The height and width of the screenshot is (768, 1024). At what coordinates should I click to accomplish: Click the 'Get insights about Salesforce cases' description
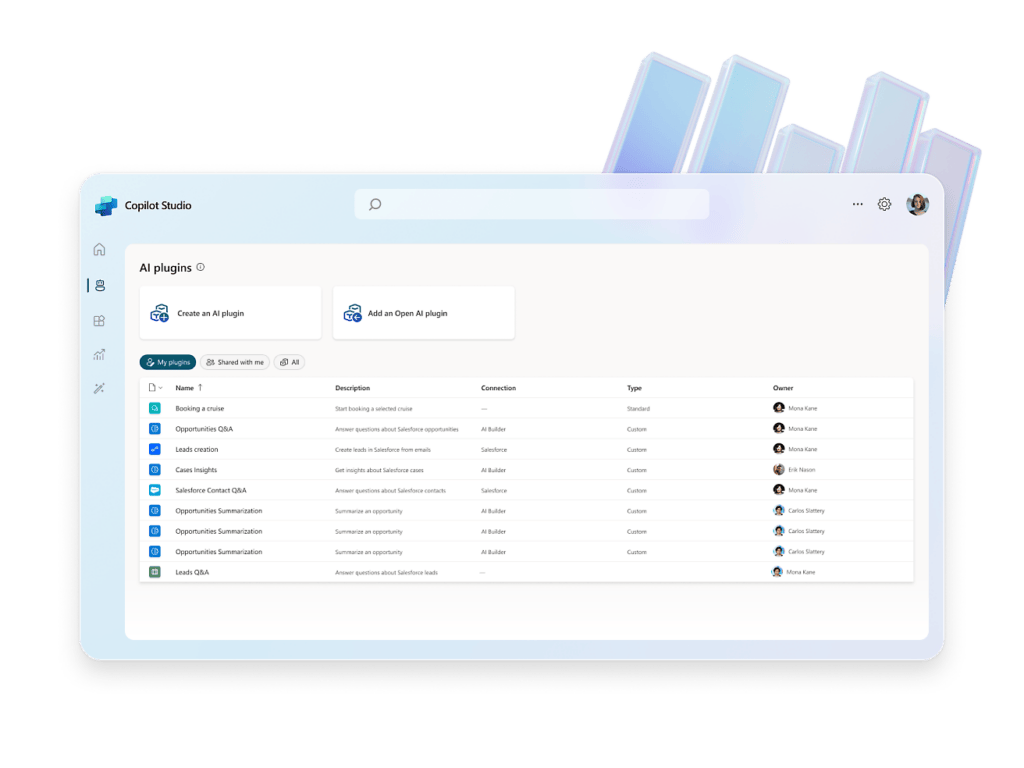(x=379, y=470)
